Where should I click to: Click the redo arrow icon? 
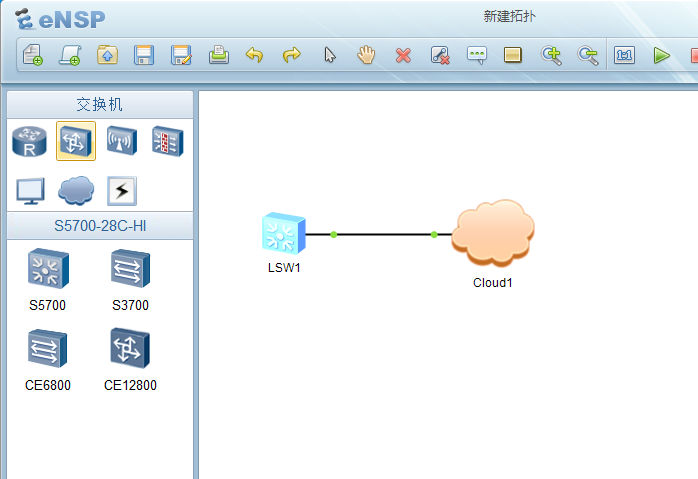(291, 55)
